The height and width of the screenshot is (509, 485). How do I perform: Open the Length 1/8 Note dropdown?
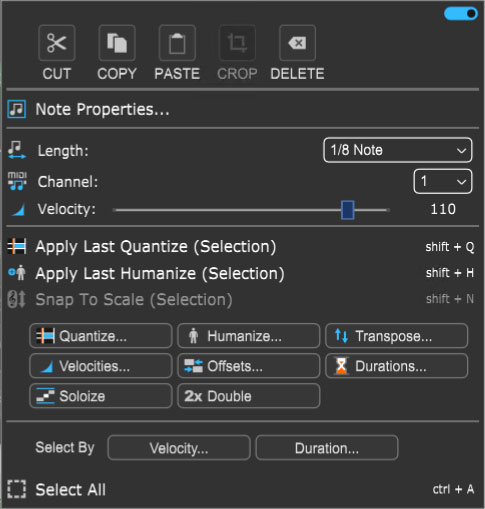click(398, 150)
